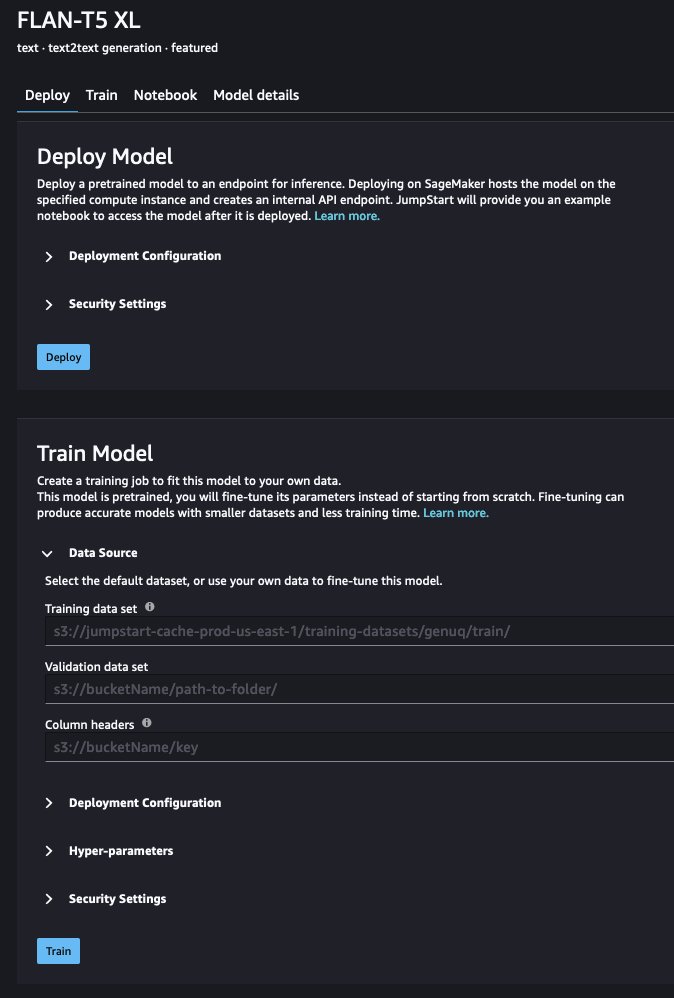Open the Notebook tab
Viewport: 674px width, 998px height.
point(165,95)
